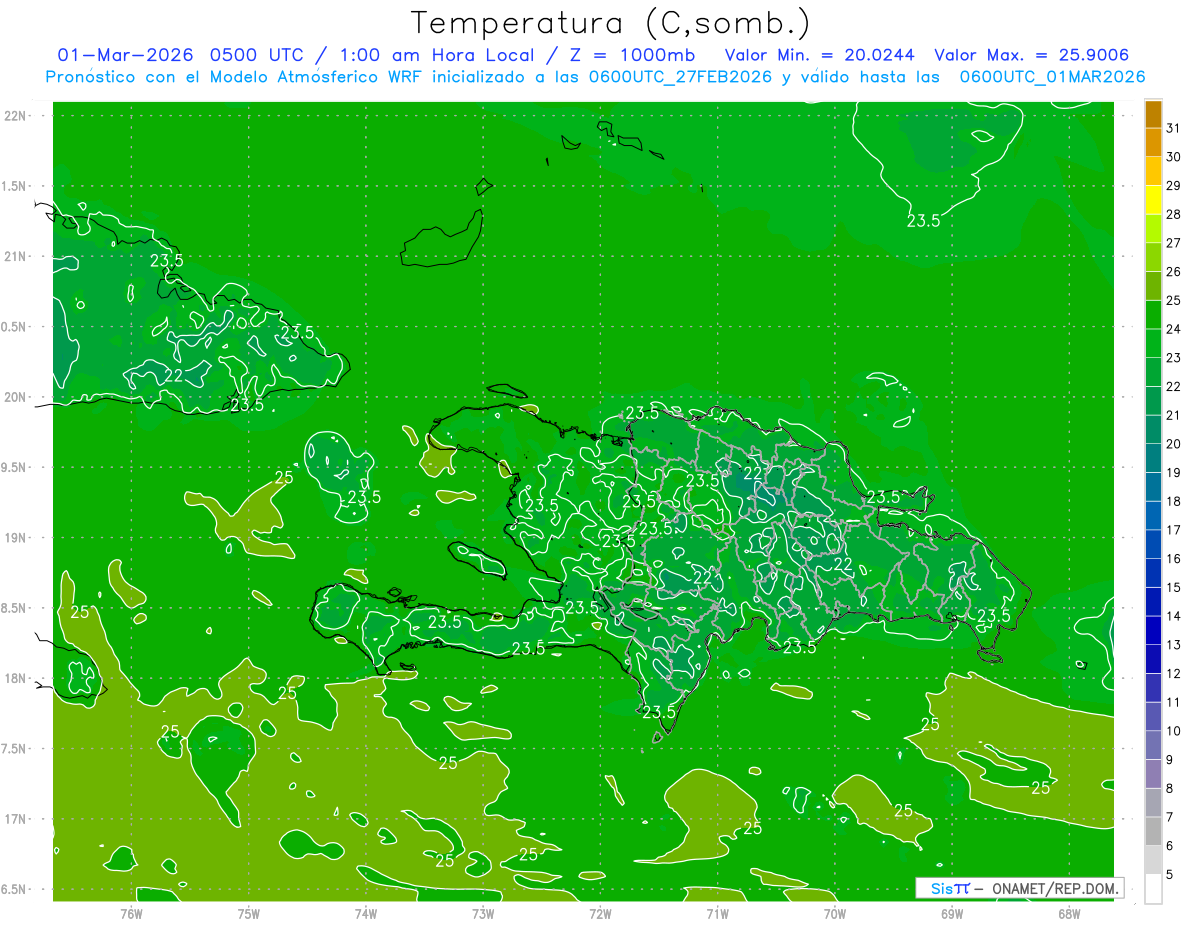This screenshot has height=927, width=1200.
Task: Click the '15' color scale label
Action: pos(1174,587)
